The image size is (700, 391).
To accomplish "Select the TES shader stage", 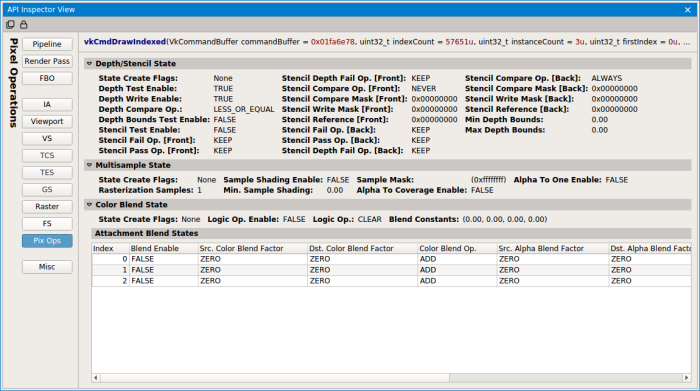I will click(x=47, y=172).
